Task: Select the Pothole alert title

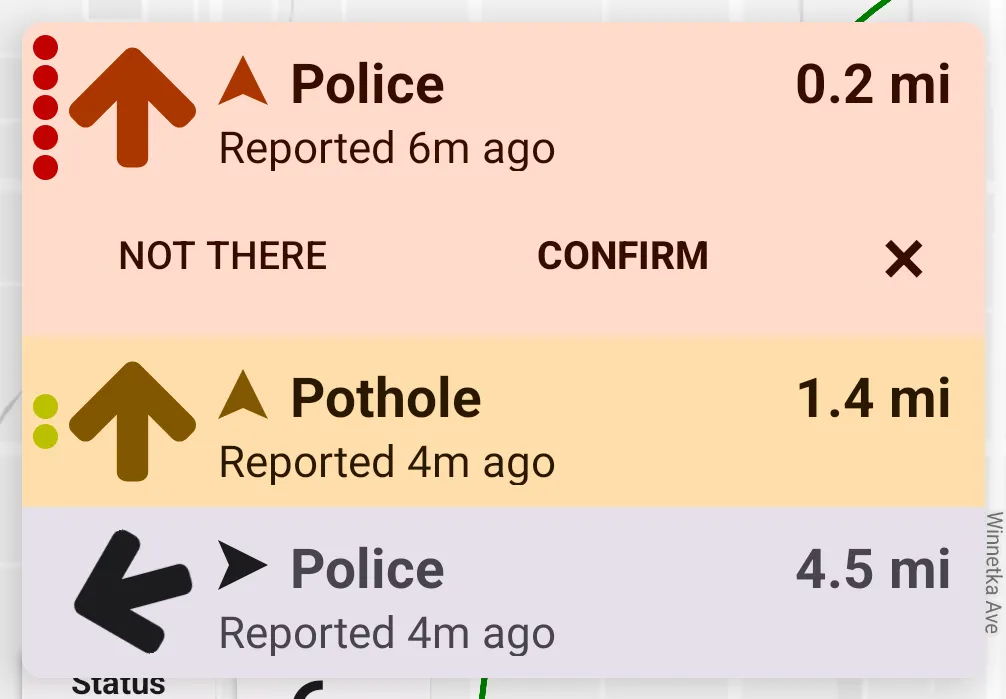Action: [x=386, y=398]
